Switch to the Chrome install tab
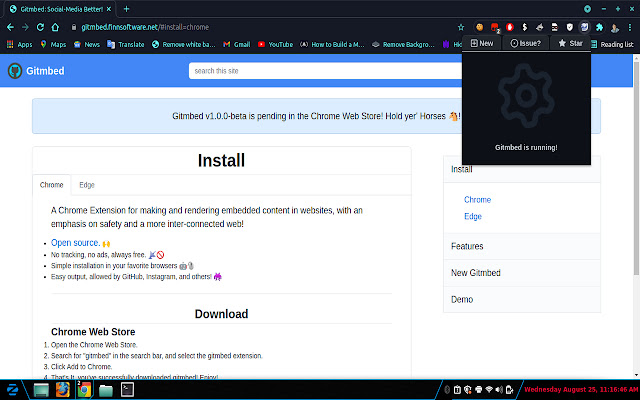640x400 pixels. (51, 185)
